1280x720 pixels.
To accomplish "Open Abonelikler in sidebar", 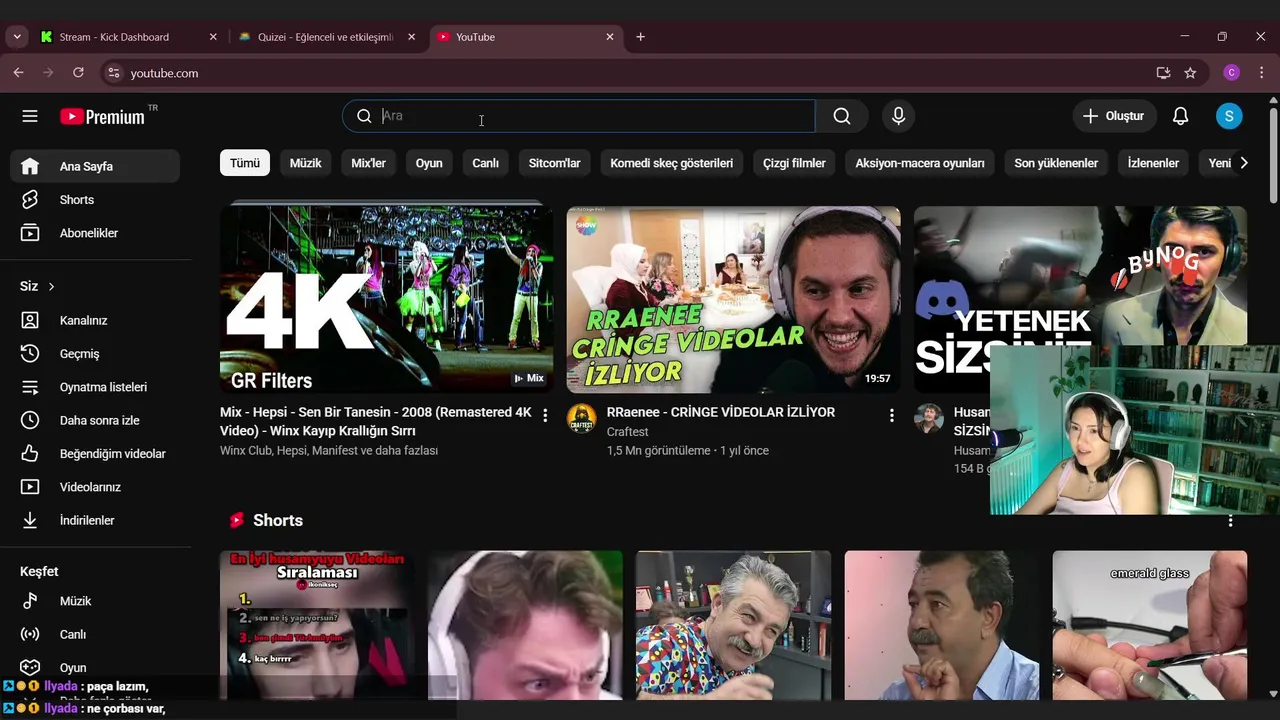I will (x=95, y=233).
